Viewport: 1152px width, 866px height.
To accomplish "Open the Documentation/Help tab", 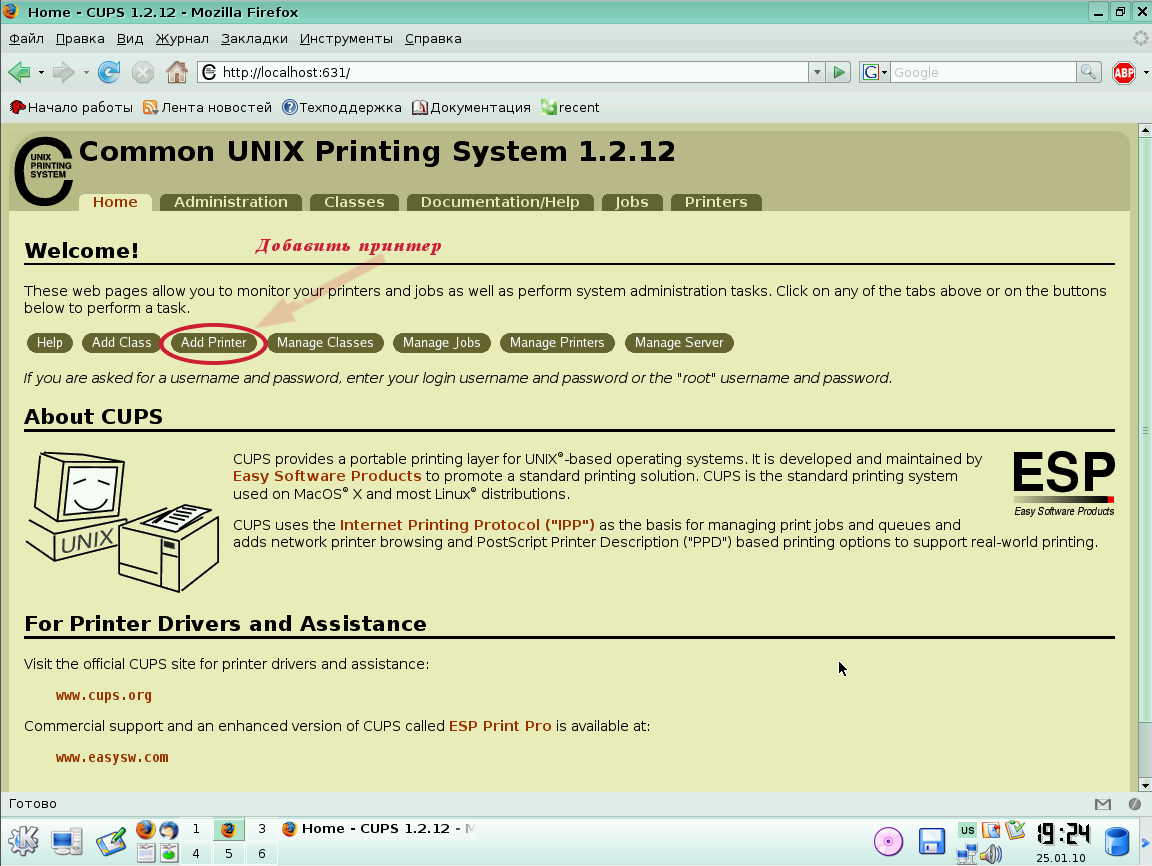I will tap(500, 202).
